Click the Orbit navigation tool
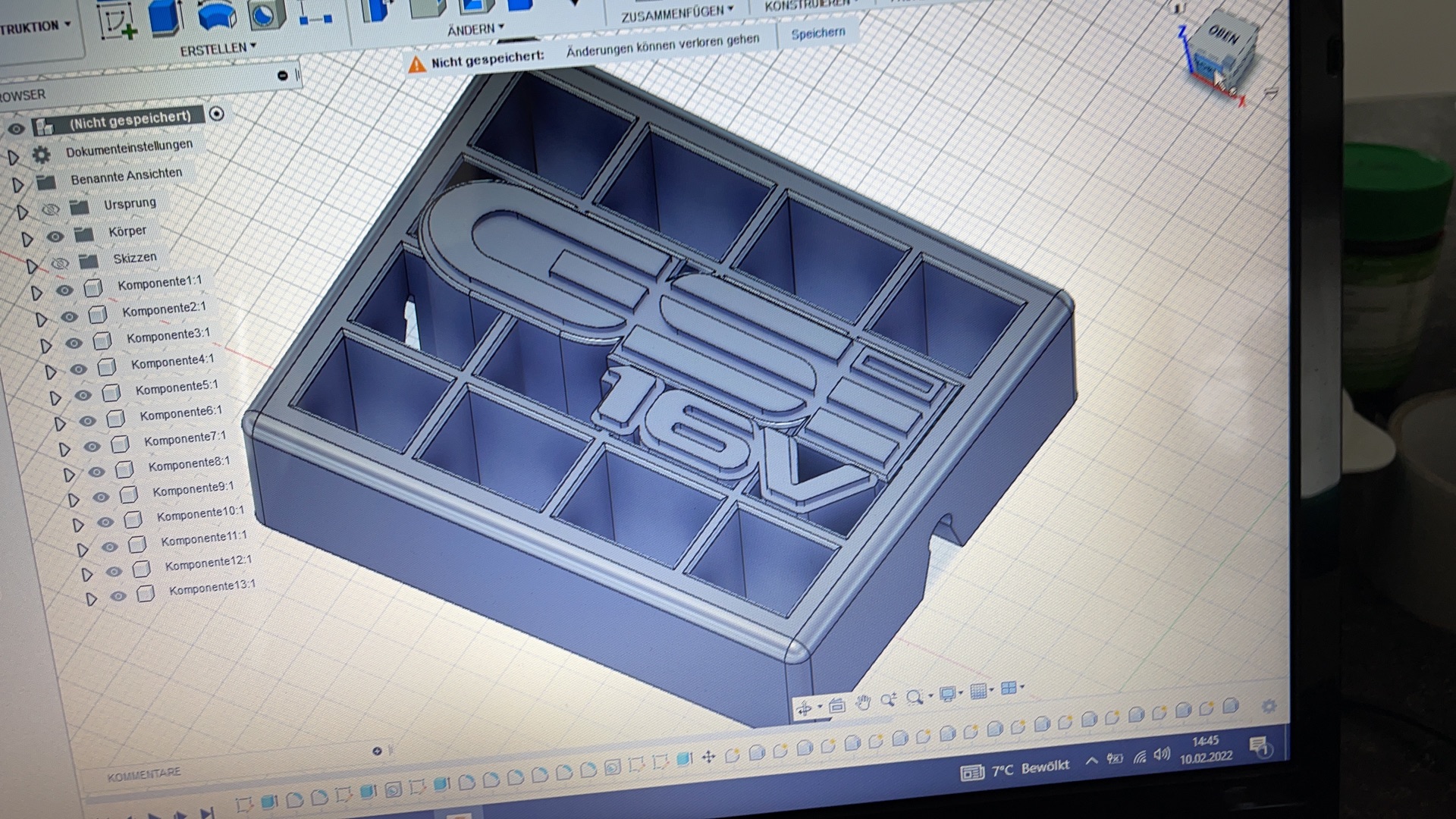The height and width of the screenshot is (819, 1456). pos(805,708)
